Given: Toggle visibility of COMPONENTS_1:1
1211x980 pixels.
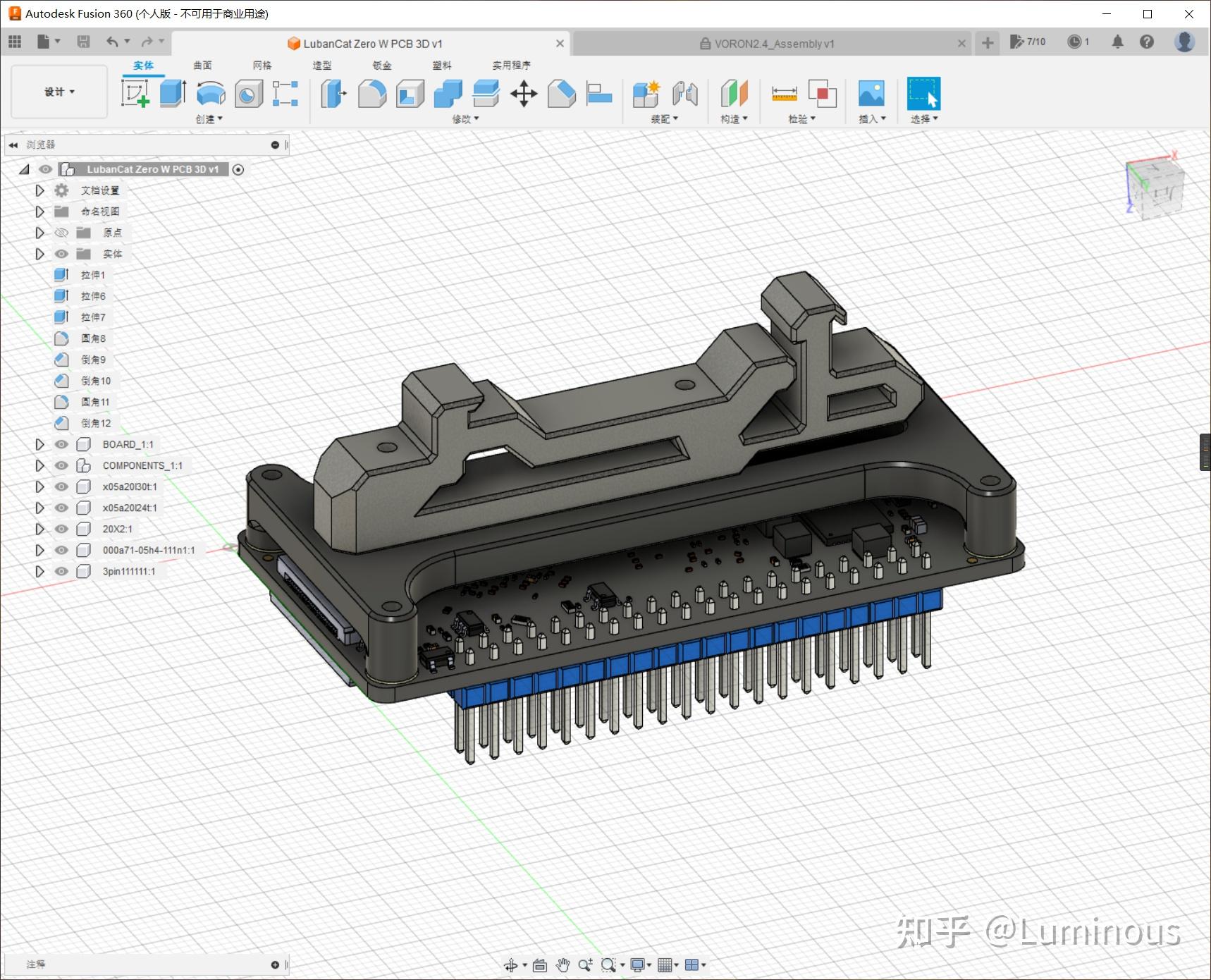Looking at the screenshot, I should 61,465.
